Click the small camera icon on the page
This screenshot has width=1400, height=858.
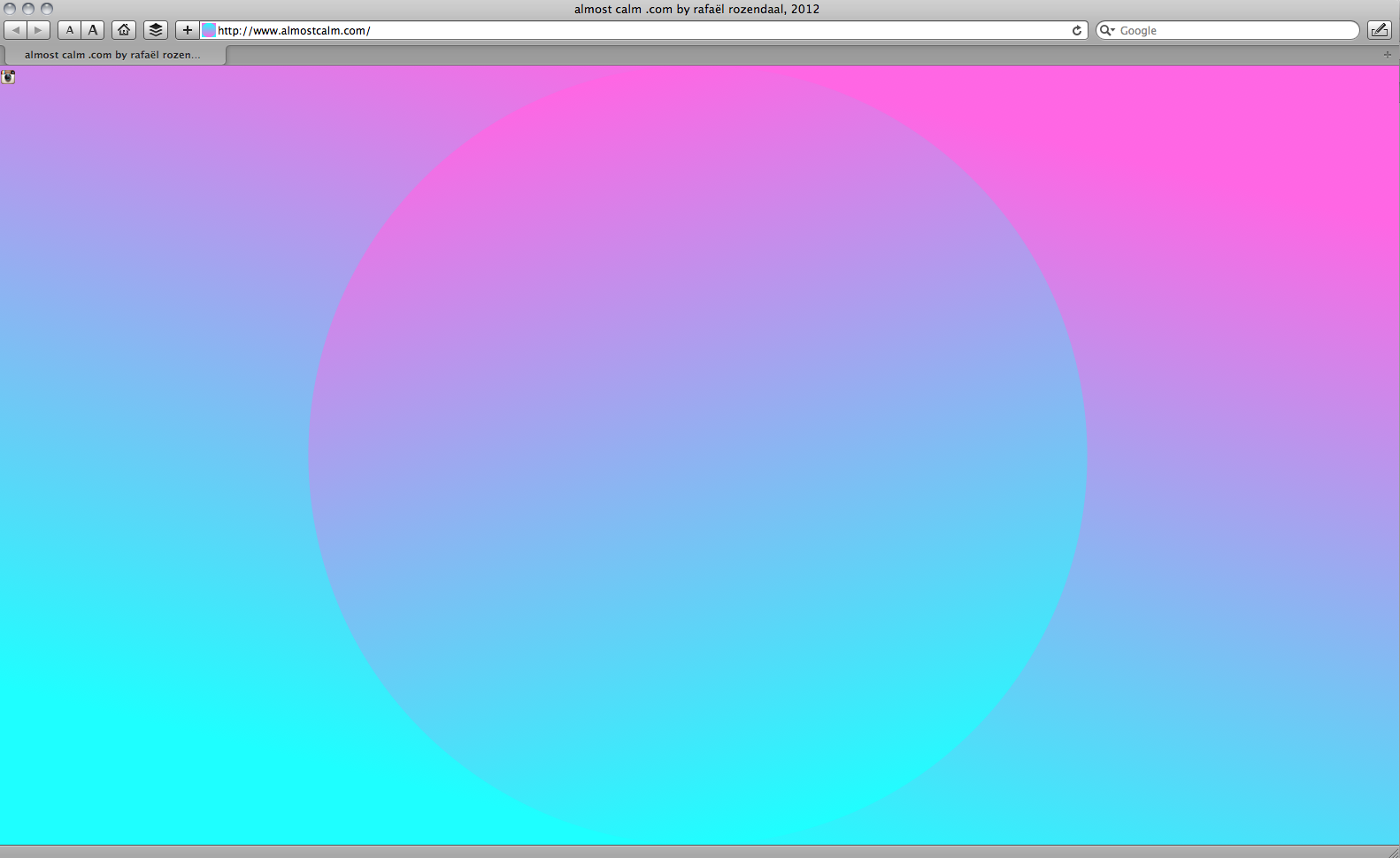pyautogui.click(x=8, y=77)
